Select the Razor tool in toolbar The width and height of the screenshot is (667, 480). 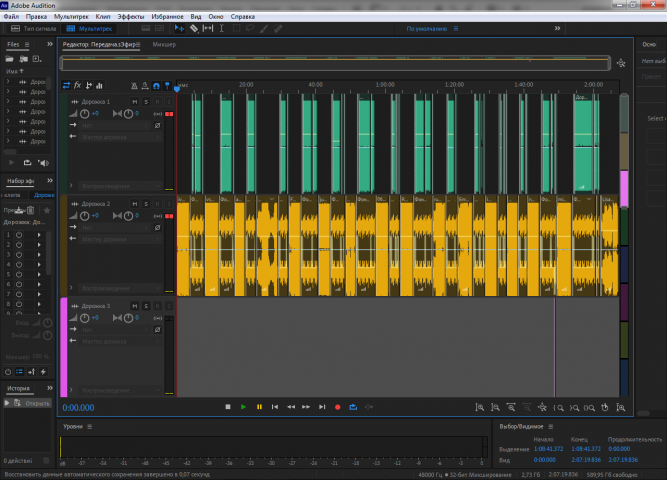click(x=194, y=29)
